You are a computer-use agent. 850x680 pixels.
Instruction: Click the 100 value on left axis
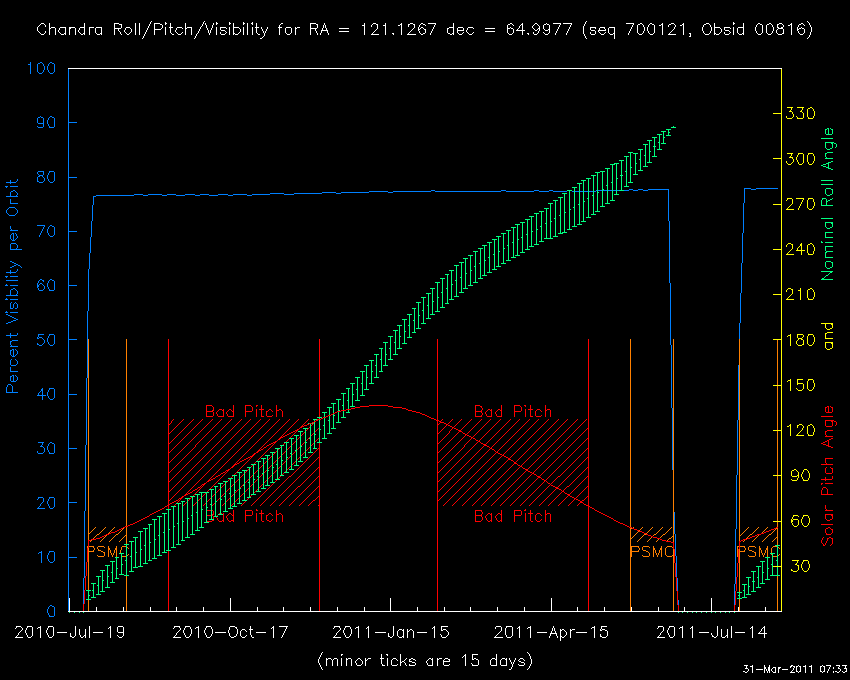pos(42,69)
